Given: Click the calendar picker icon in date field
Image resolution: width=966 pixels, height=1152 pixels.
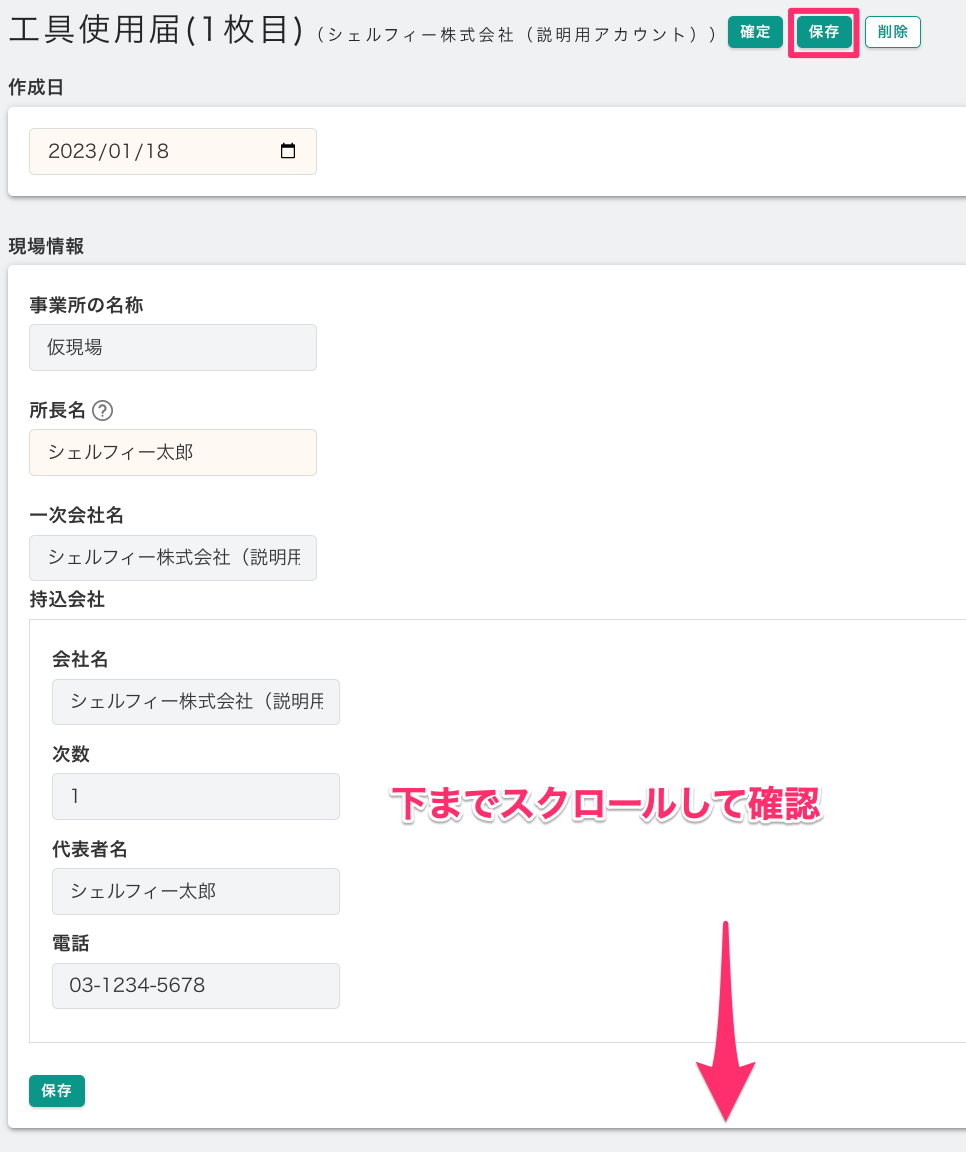Looking at the screenshot, I should pos(288,152).
